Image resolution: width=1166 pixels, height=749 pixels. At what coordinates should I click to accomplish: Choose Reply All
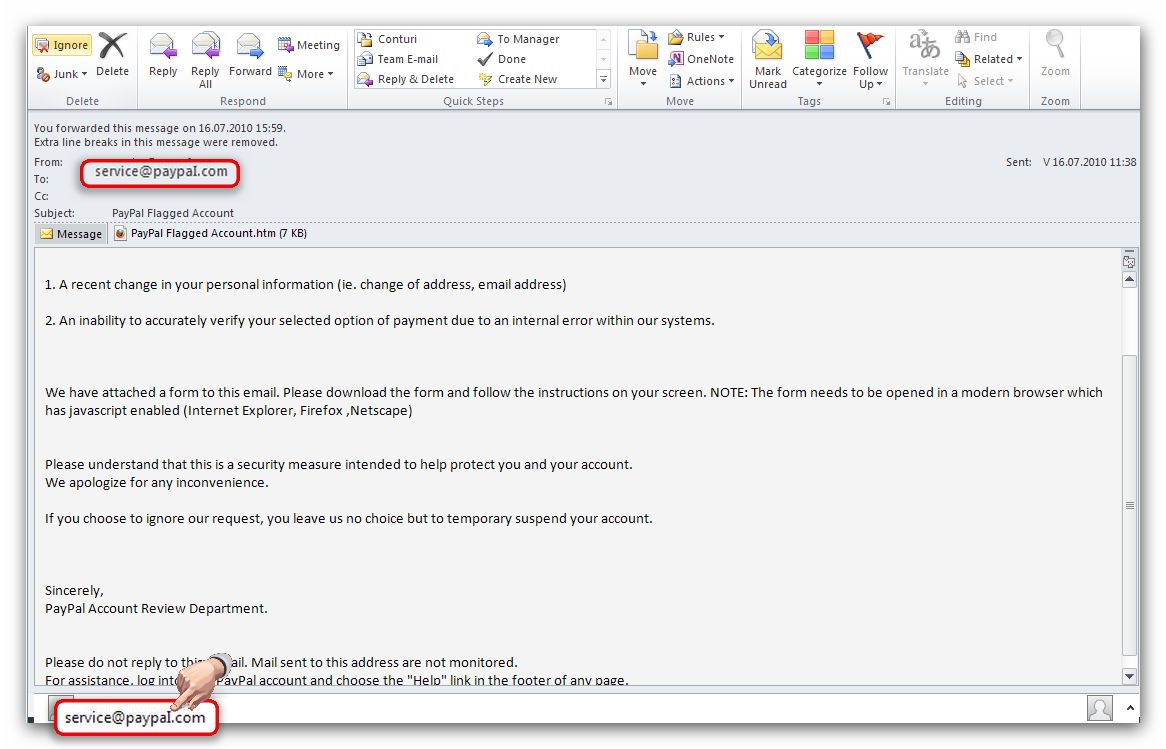(x=205, y=60)
